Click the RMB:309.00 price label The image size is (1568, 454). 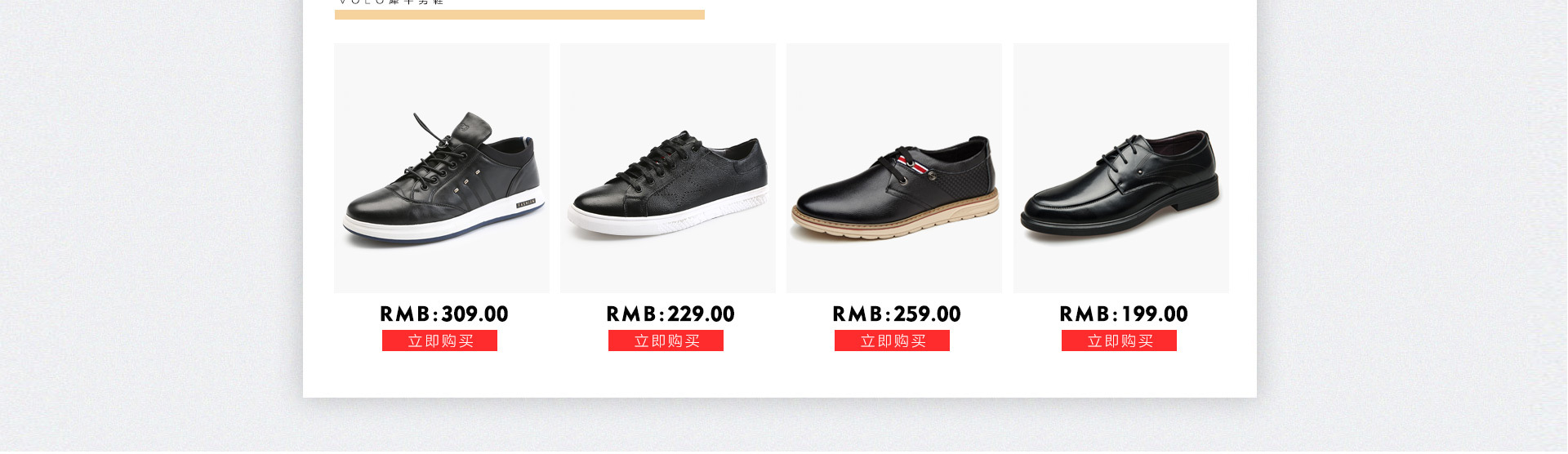tap(444, 314)
